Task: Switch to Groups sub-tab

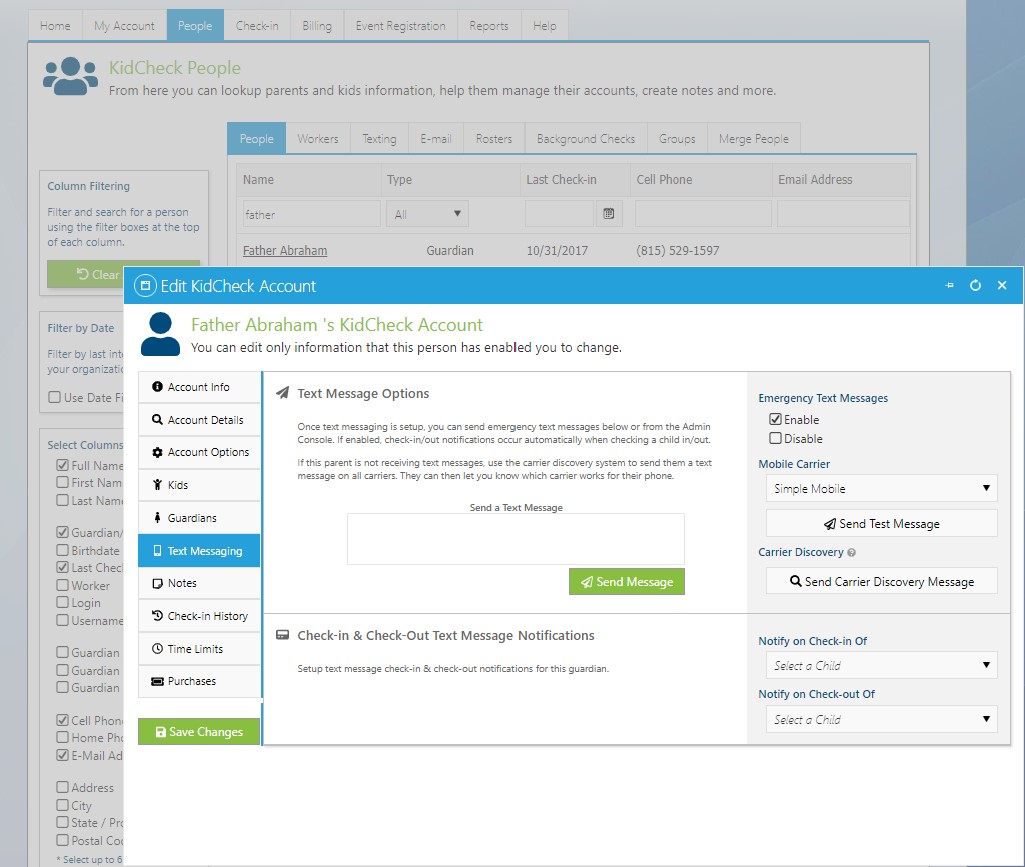Action: (x=677, y=139)
